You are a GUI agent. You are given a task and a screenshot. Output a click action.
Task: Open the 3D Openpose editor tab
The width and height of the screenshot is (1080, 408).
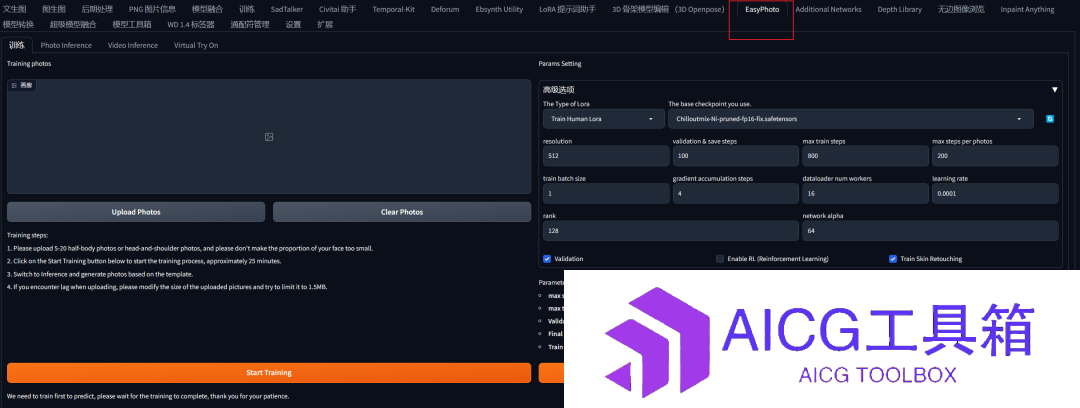(x=667, y=10)
